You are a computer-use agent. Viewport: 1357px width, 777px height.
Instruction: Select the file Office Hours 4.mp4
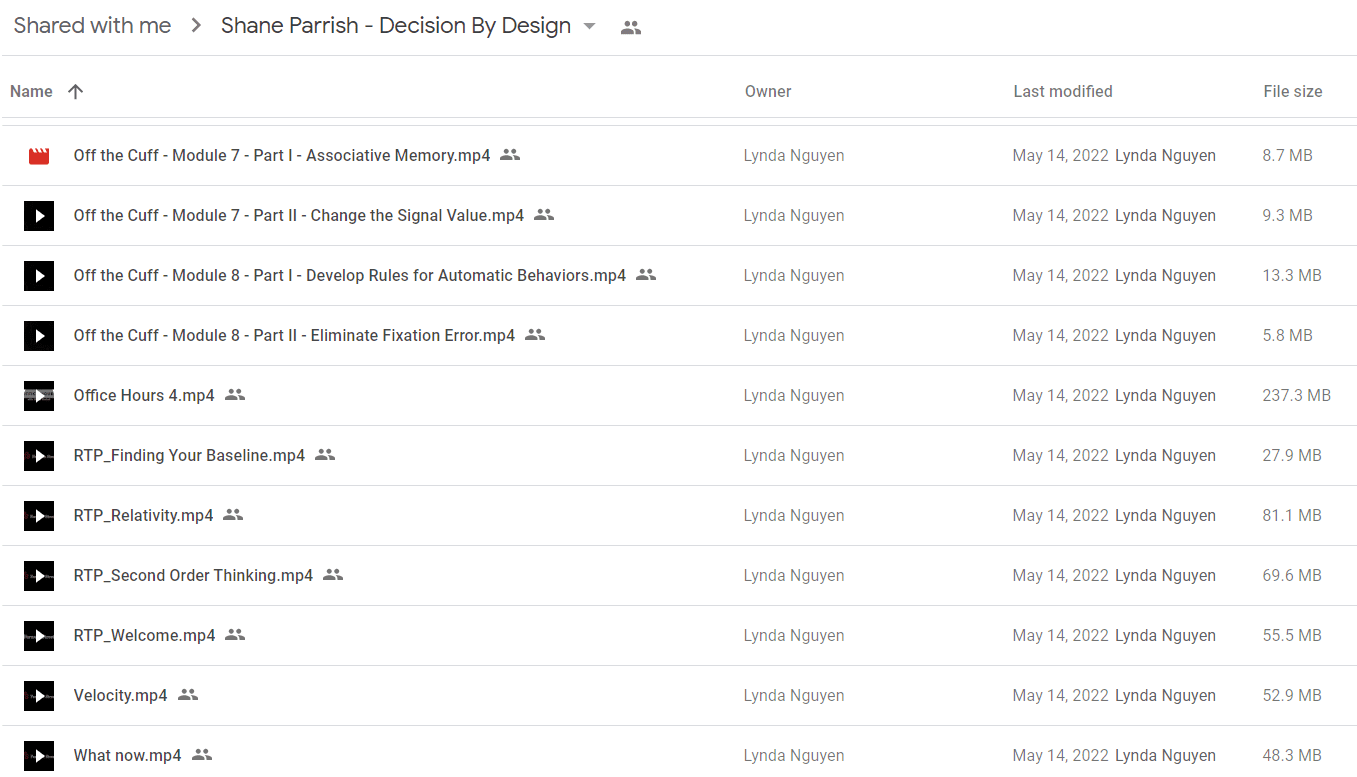point(144,396)
